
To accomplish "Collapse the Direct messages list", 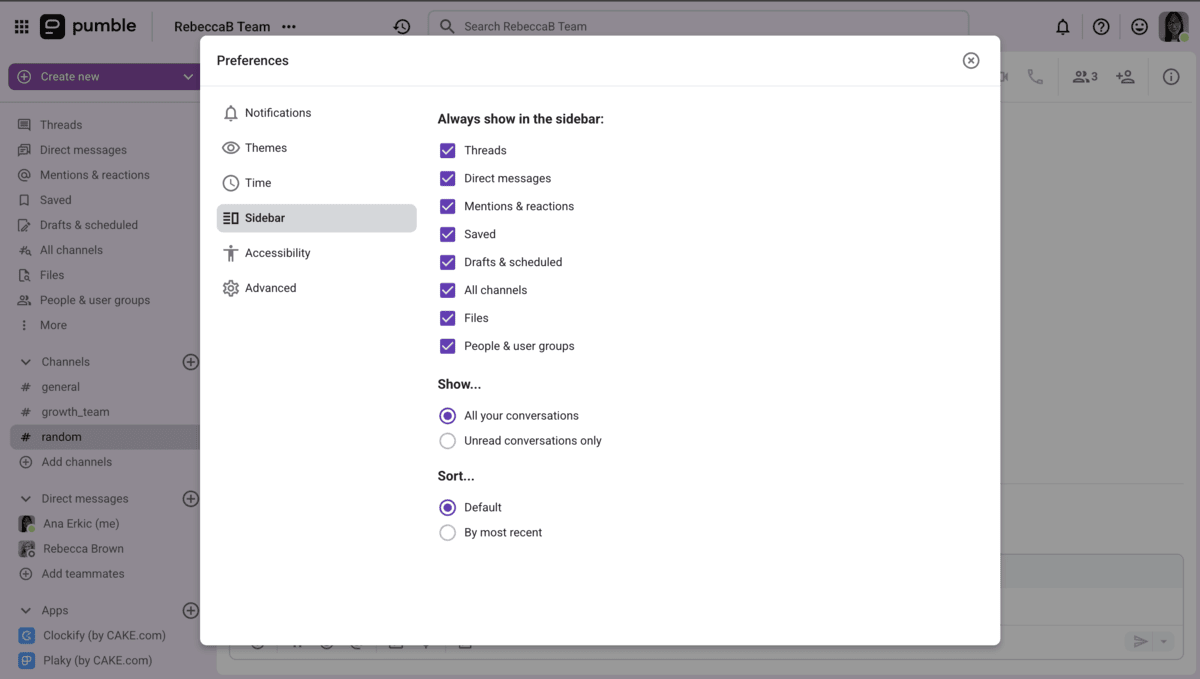I will tap(24, 498).
